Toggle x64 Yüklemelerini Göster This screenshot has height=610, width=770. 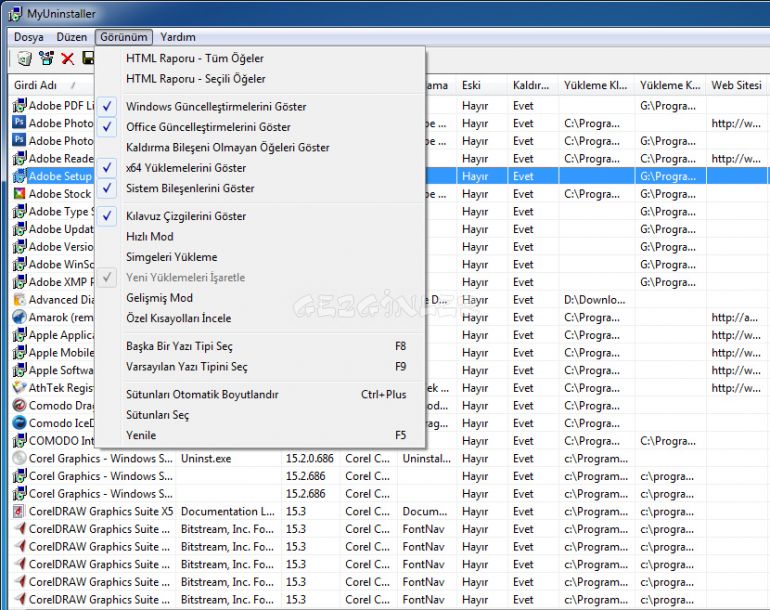260,167
